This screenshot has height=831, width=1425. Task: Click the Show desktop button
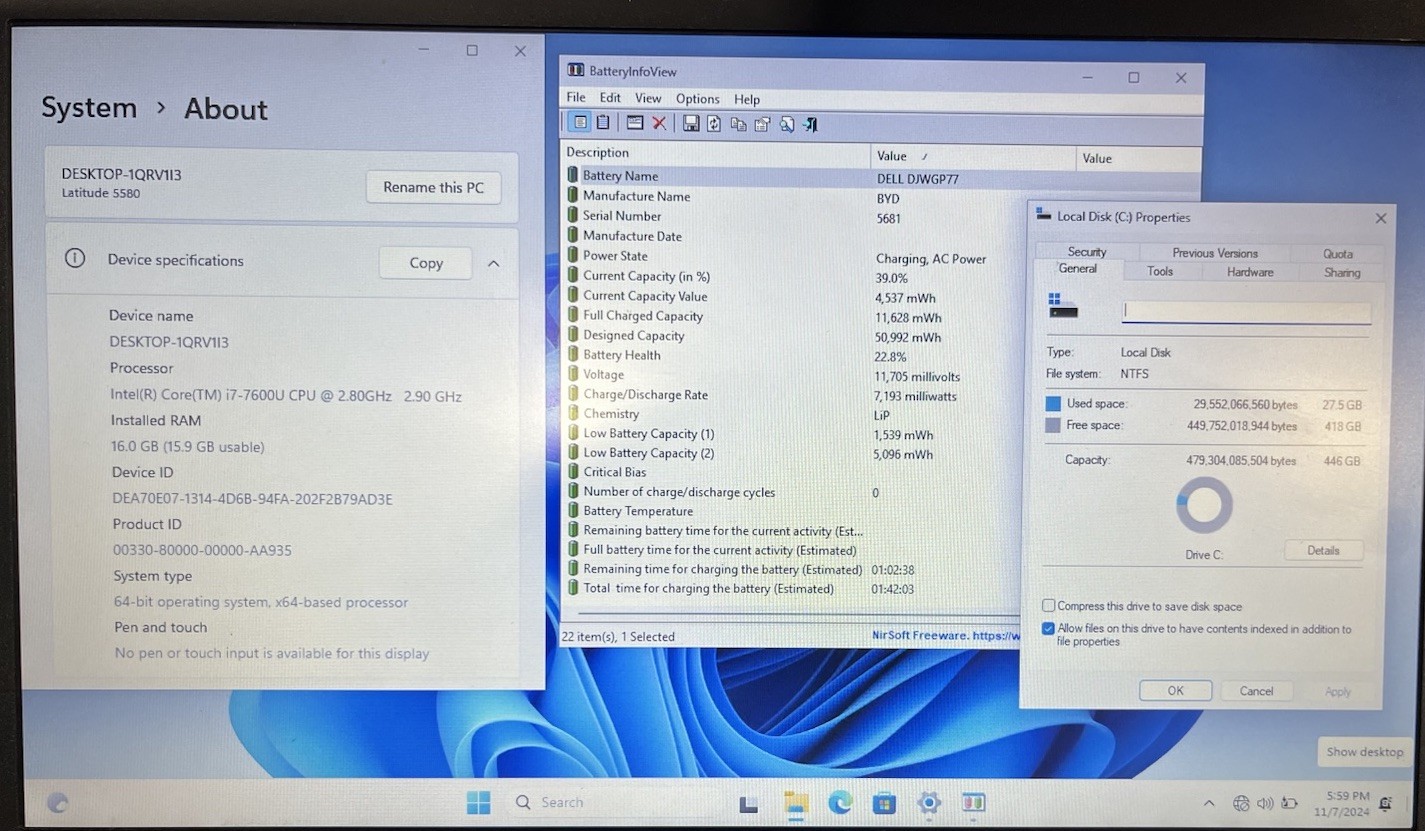coord(1364,752)
